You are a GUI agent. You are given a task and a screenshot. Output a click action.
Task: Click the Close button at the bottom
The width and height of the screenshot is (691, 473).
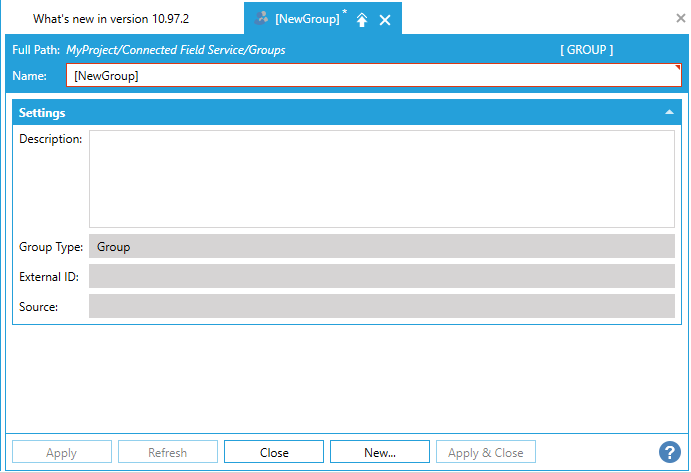coord(274,453)
